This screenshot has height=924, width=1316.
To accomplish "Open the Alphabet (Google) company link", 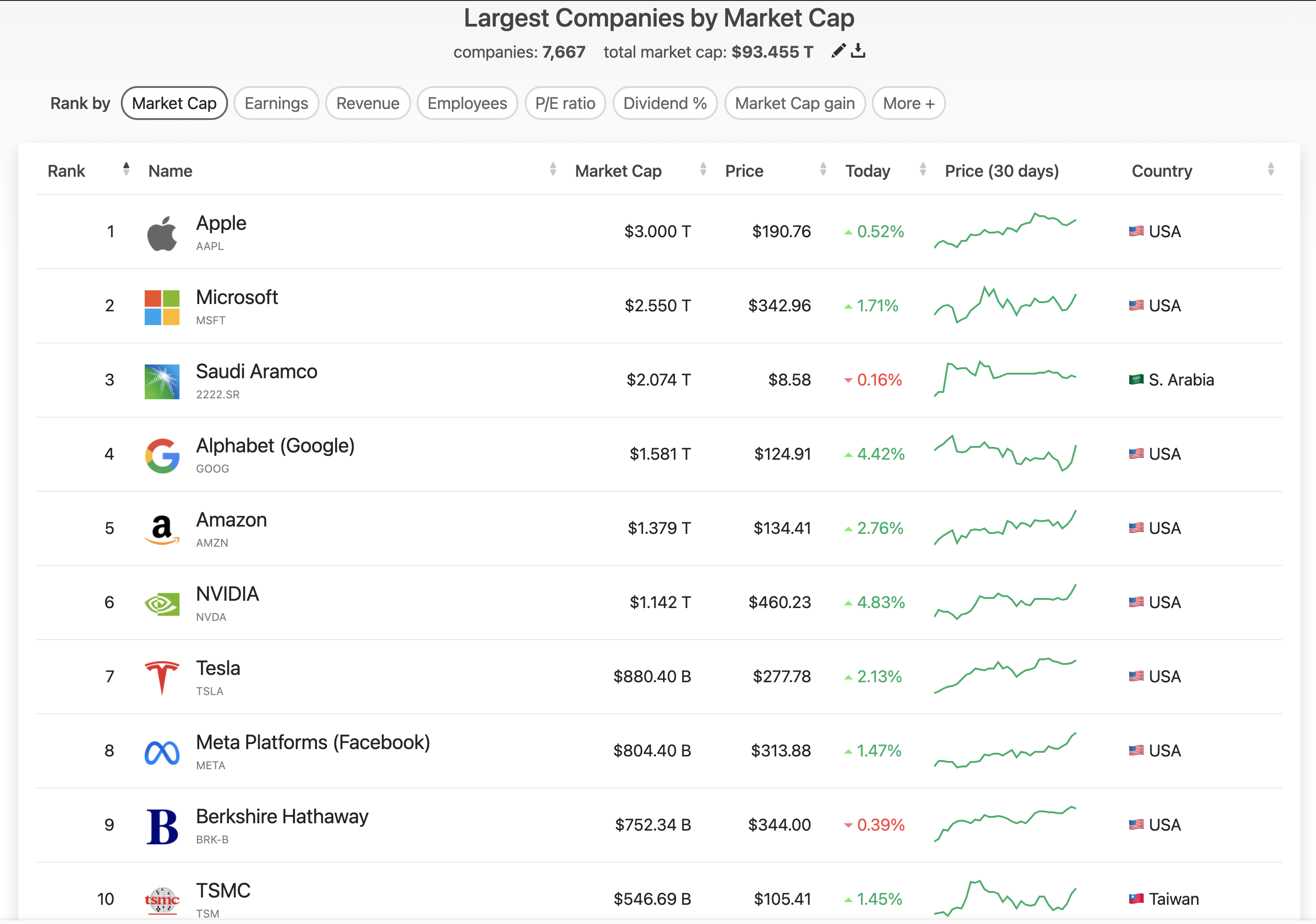I will coord(275,446).
